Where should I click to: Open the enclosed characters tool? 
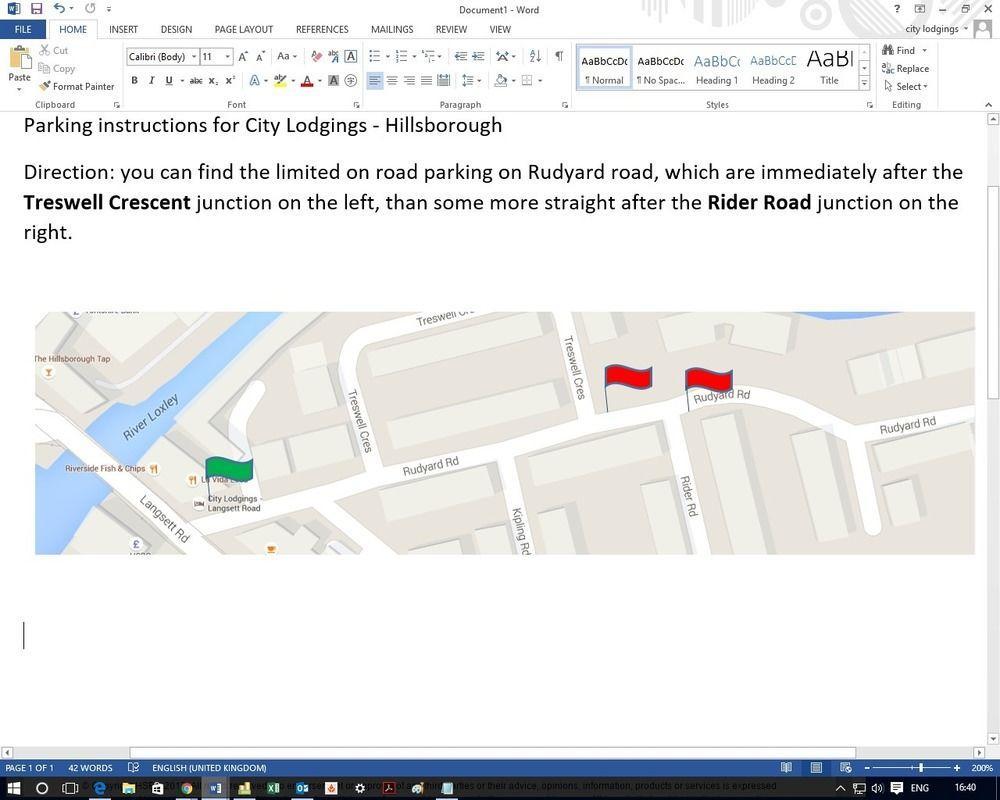(351, 80)
